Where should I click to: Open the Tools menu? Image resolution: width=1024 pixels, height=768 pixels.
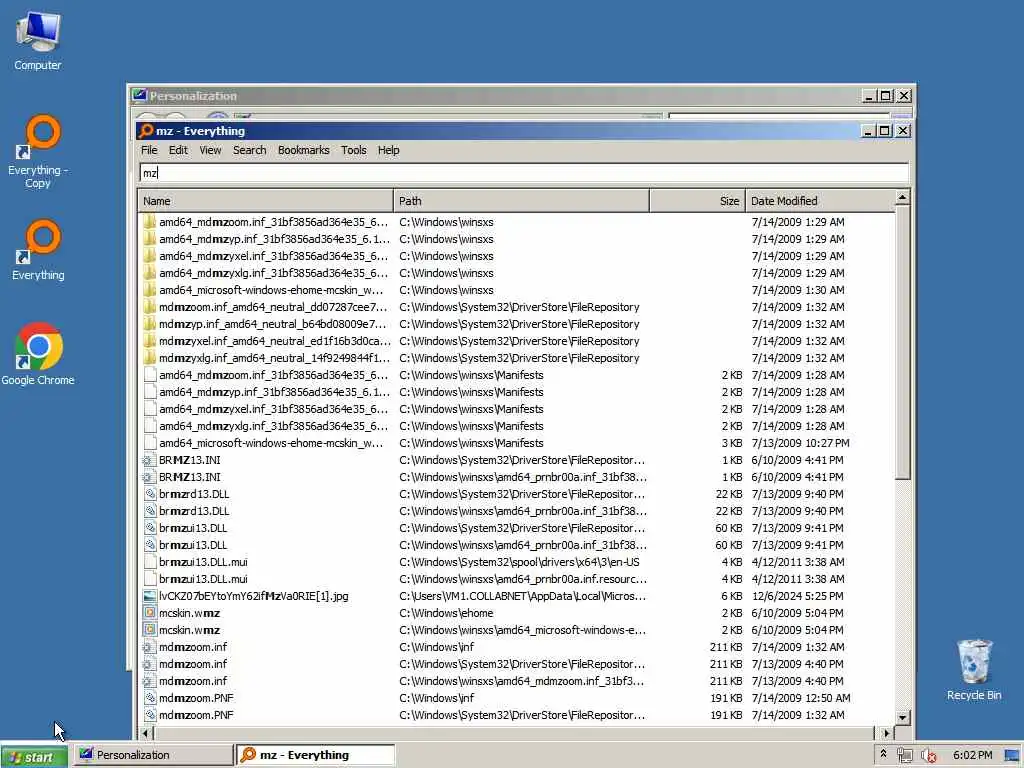click(353, 150)
